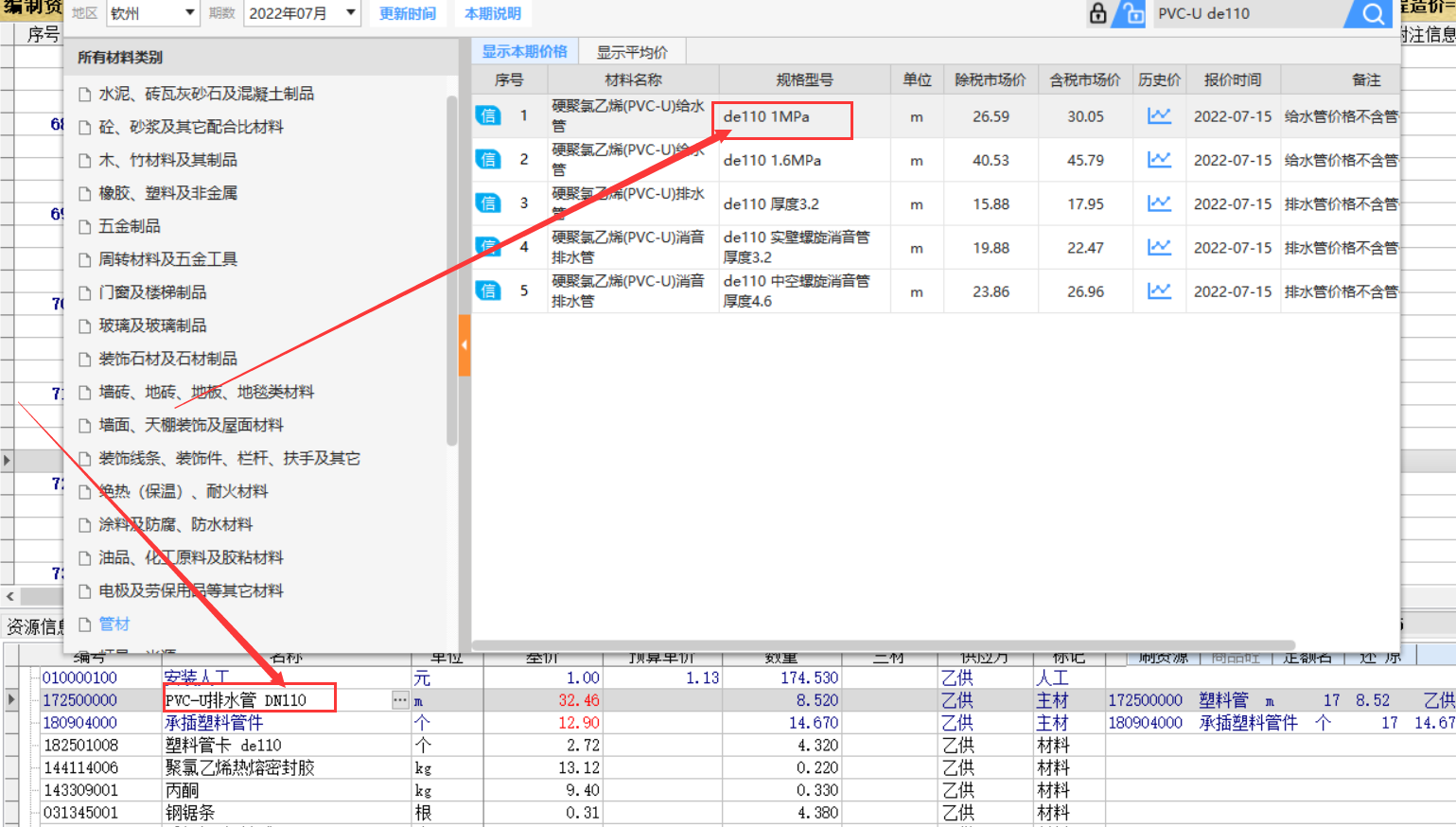Switch to 显示平均价 tab
This screenshot has width=1456, height=827.
click(x=632, y=52)
